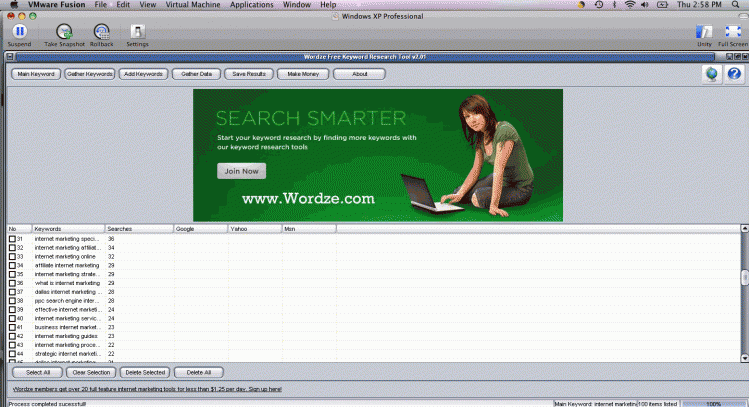This screenshot has width=749, height=407.
Task: Click Delete All button
Action: point(199,372)
